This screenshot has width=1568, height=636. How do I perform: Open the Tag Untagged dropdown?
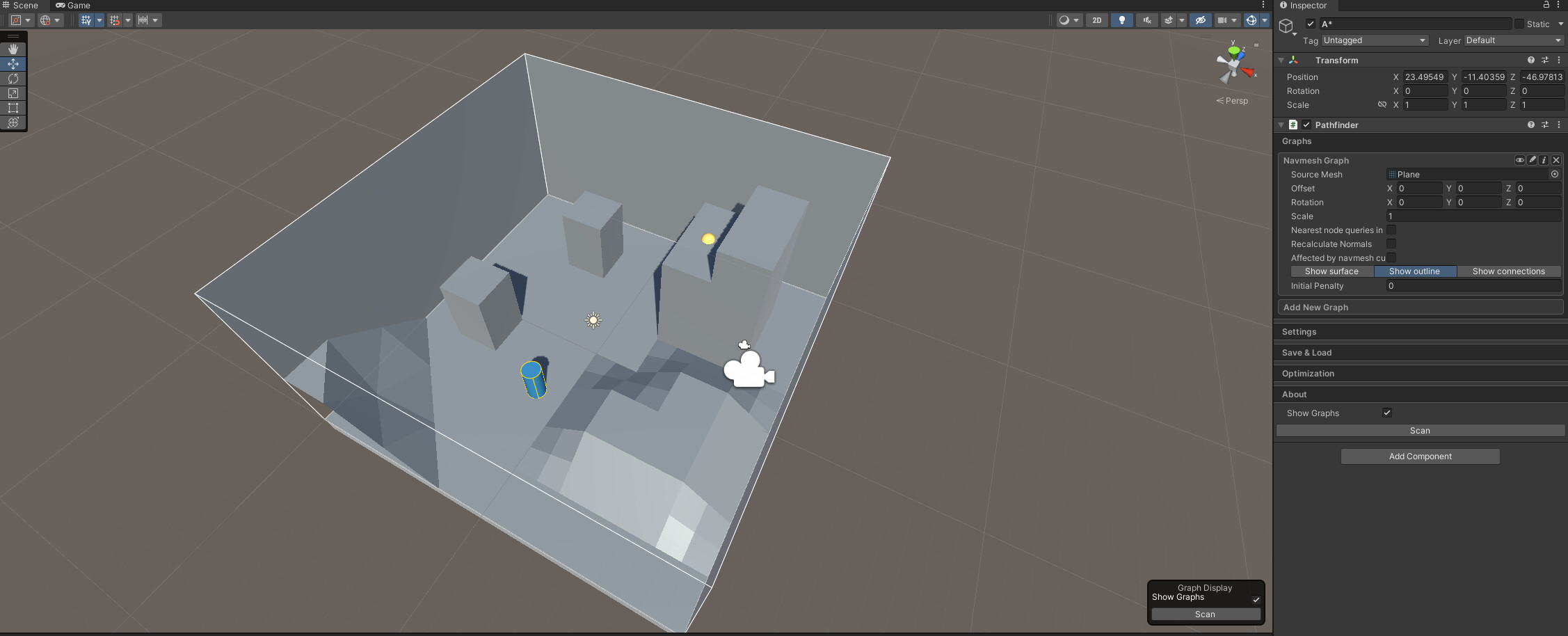1374,40
